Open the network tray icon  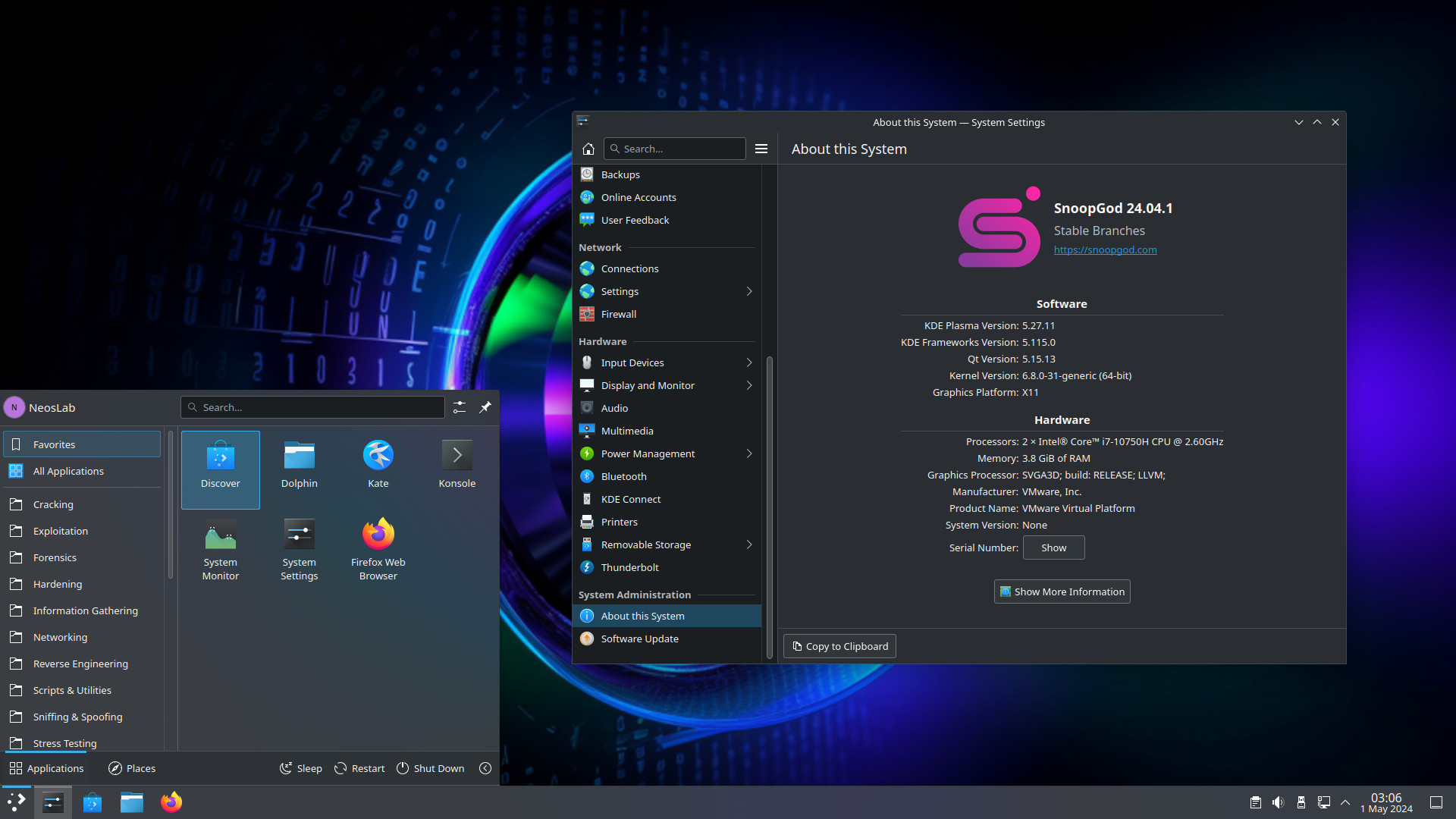(1324, 802)
